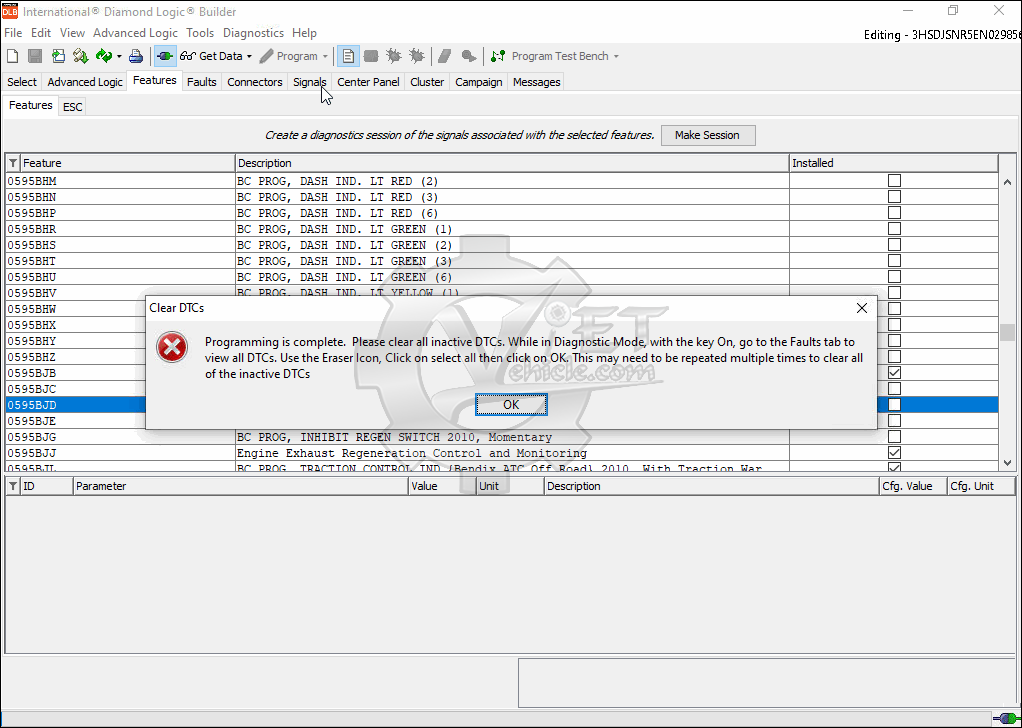1022x728 pixels.
Task: Toggle Installed checkbox for 0595BHU
Action: point(894,277)
